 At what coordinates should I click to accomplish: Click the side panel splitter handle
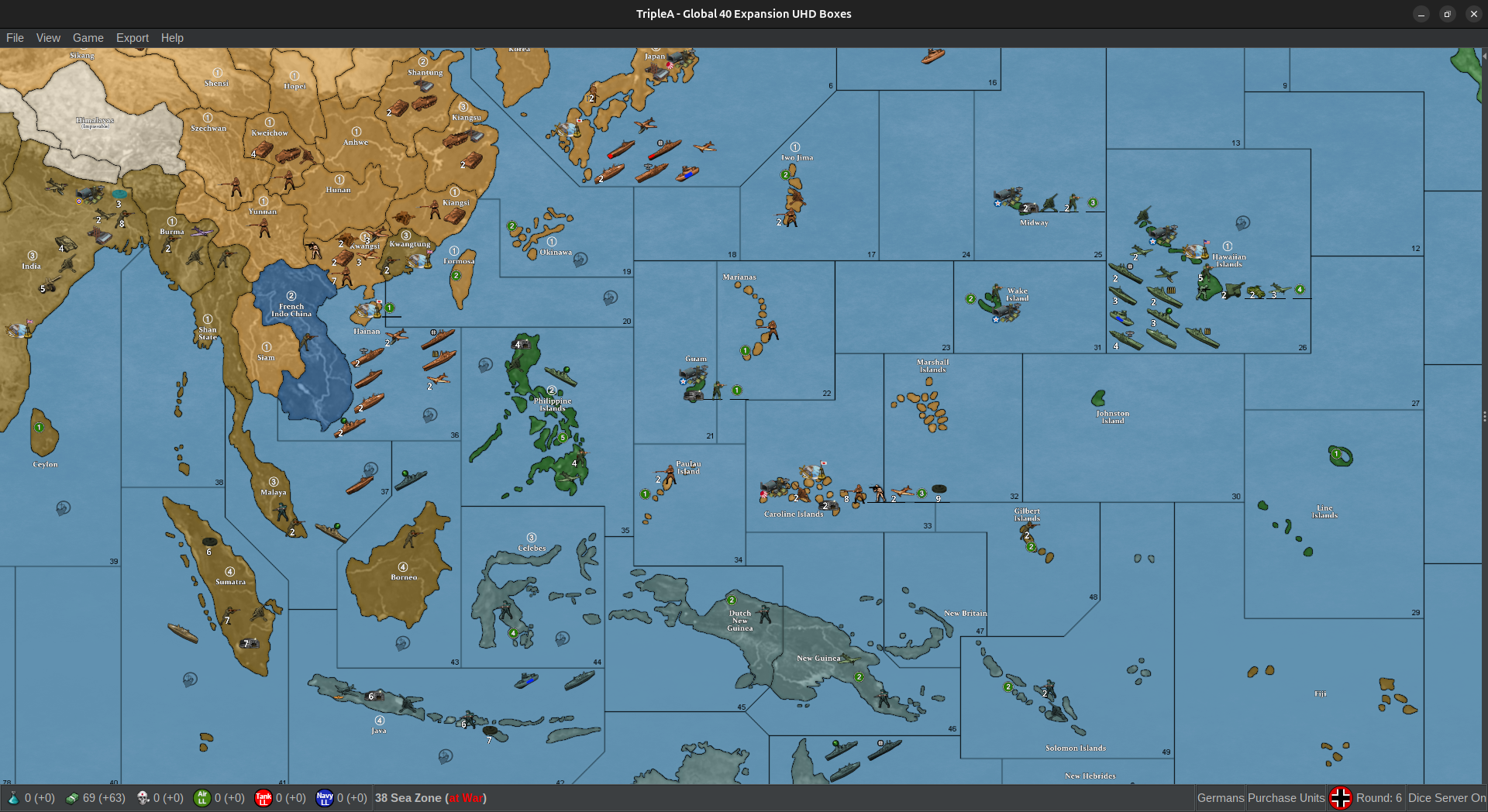(x=1484, y=416)
